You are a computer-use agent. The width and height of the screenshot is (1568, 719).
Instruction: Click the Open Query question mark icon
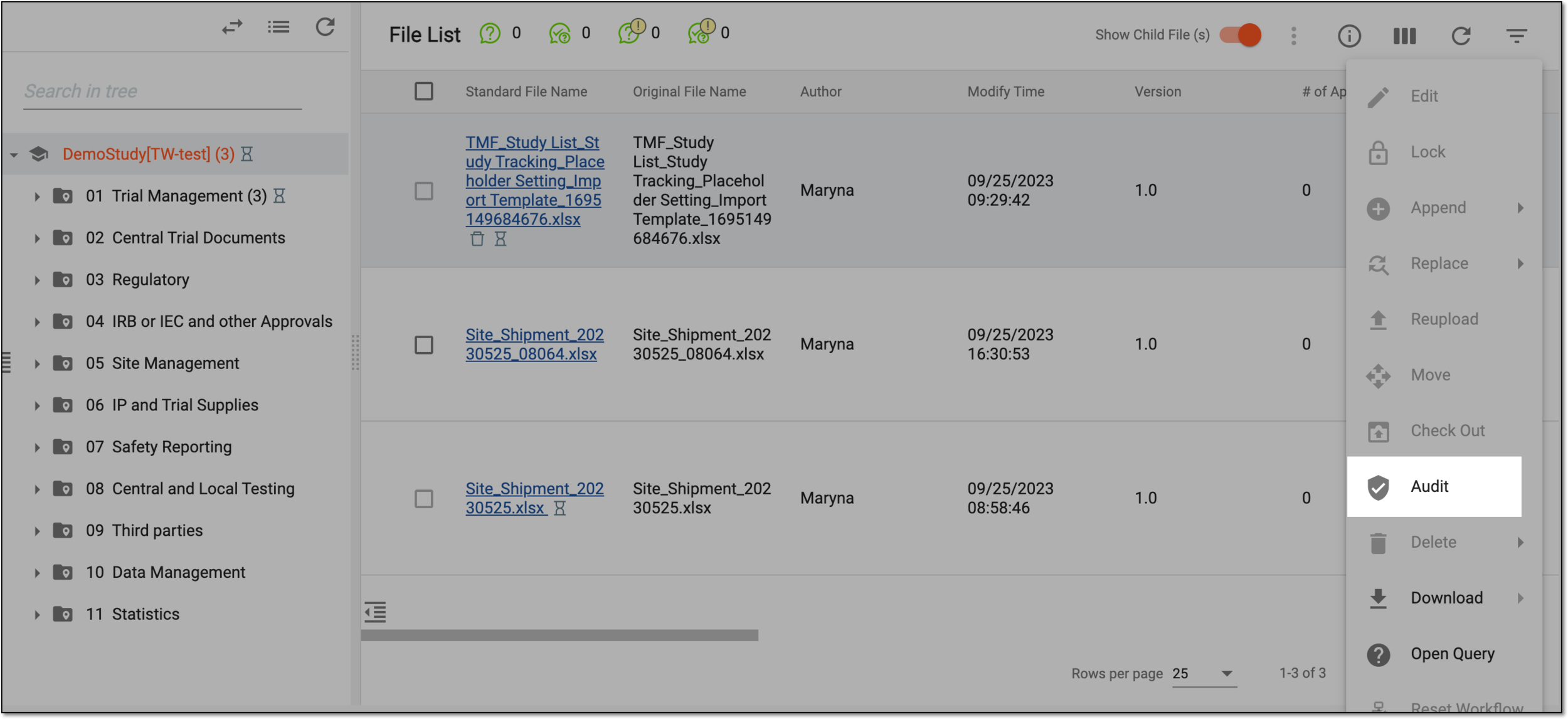point(1378,654)
